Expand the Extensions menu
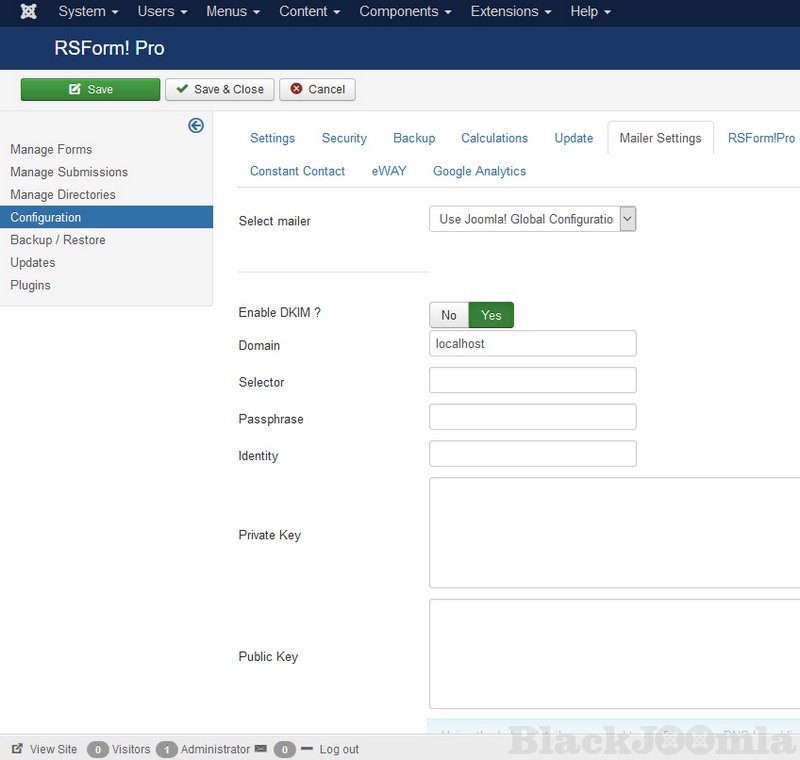The image size is (800, 760). point(510,12)
